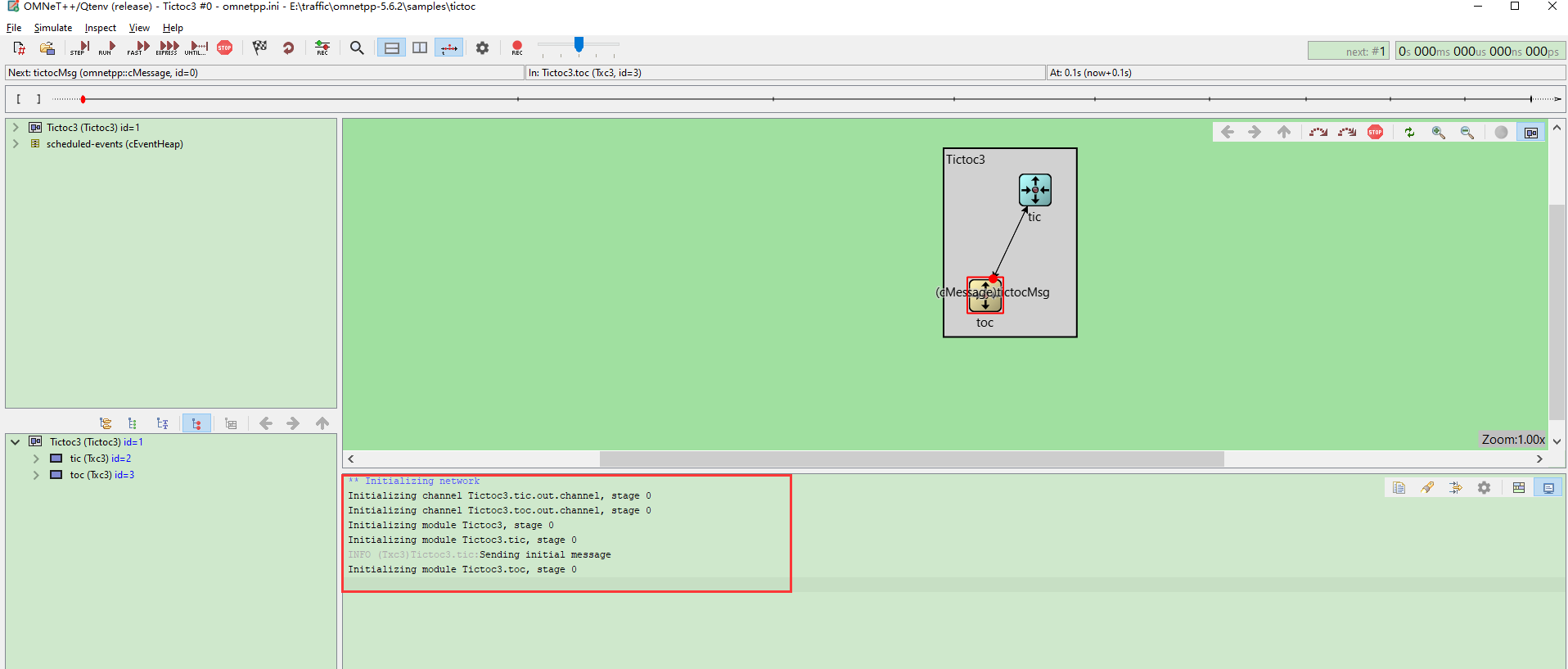Viewport: 1568px width, 669px height.
Task: Click the log panel copy icon
Action: 1399,488
